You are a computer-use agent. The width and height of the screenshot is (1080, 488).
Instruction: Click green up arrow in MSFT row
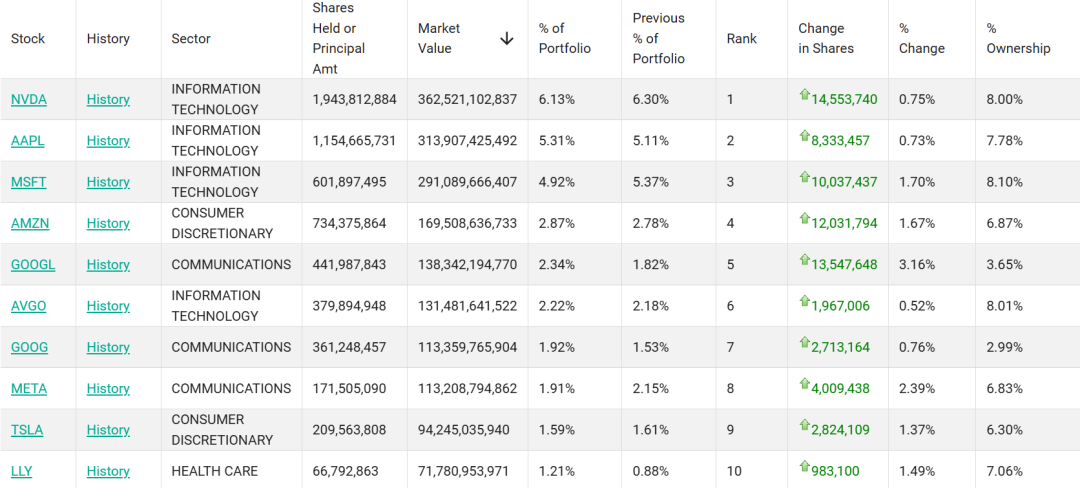pyautogui.click(x=804, y=177)
